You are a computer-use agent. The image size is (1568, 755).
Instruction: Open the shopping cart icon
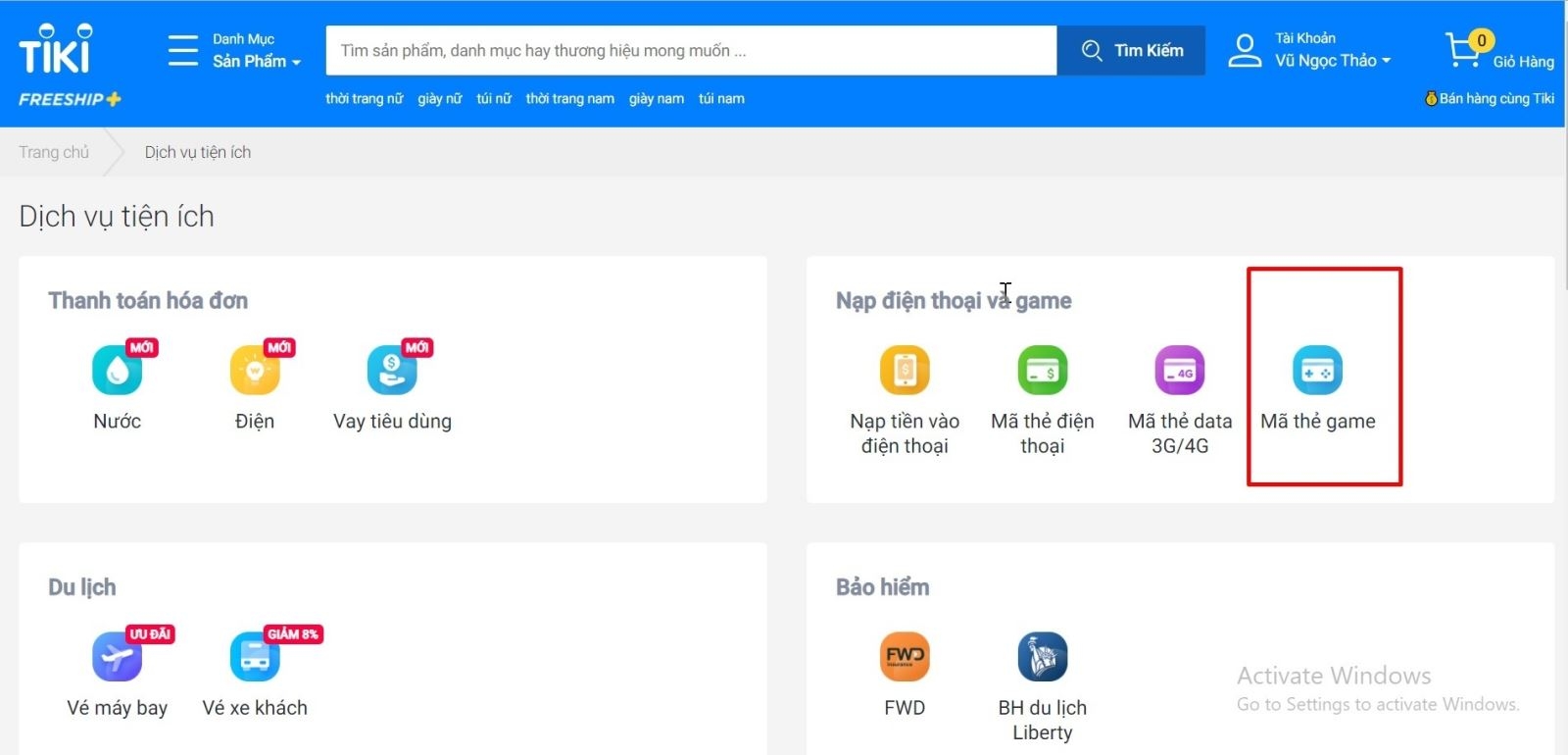click(x=1463, y=50)
